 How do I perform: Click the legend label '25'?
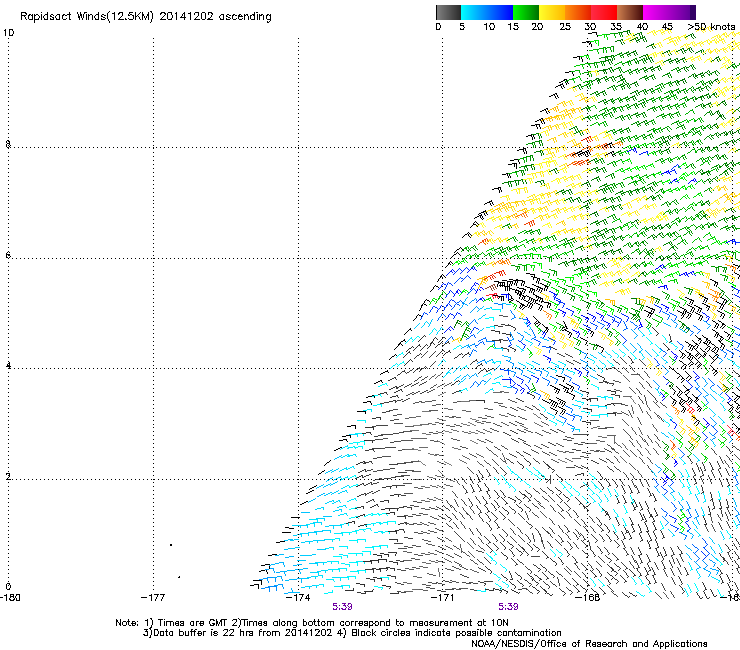coord(565,27)
